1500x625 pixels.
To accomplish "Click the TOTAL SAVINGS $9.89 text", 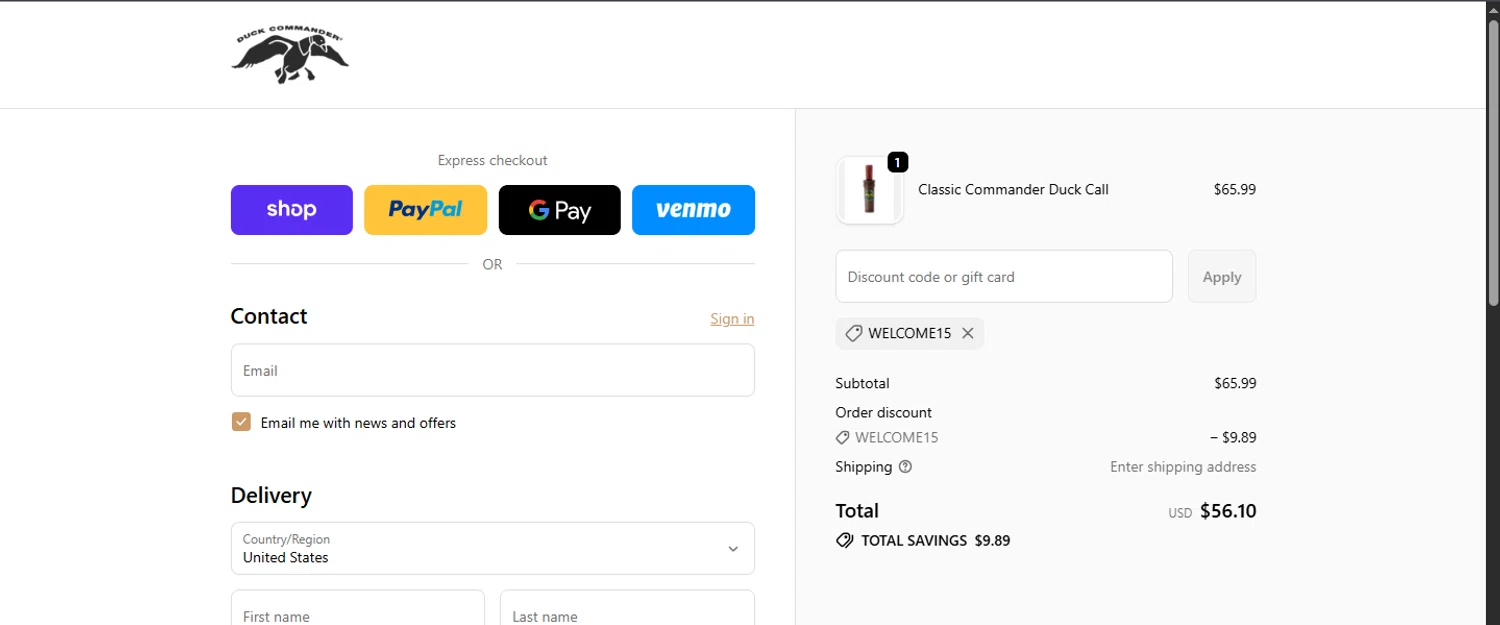I will coord(936,541).
